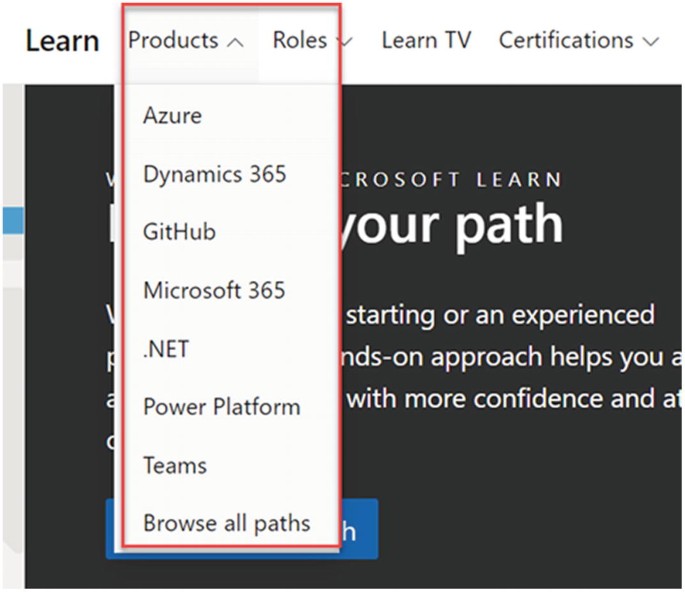Select GitHub from the product list
This screenshot has height=592, width=685.
pyautogui.click(x=179, y=232)
